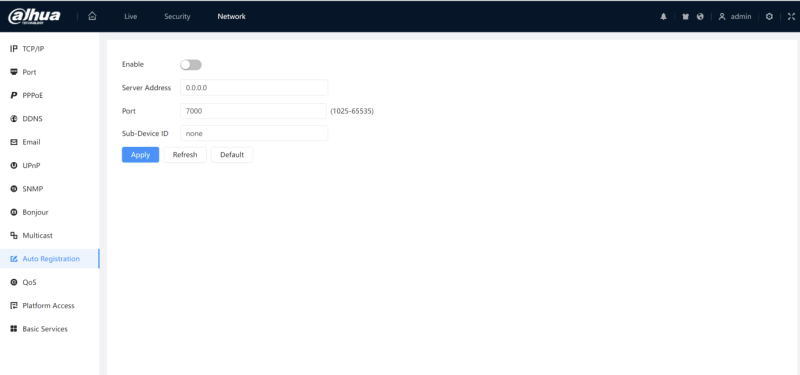The image size is (800, 375).
Task: Open QoS settings
Action: [x=49, y=282]
